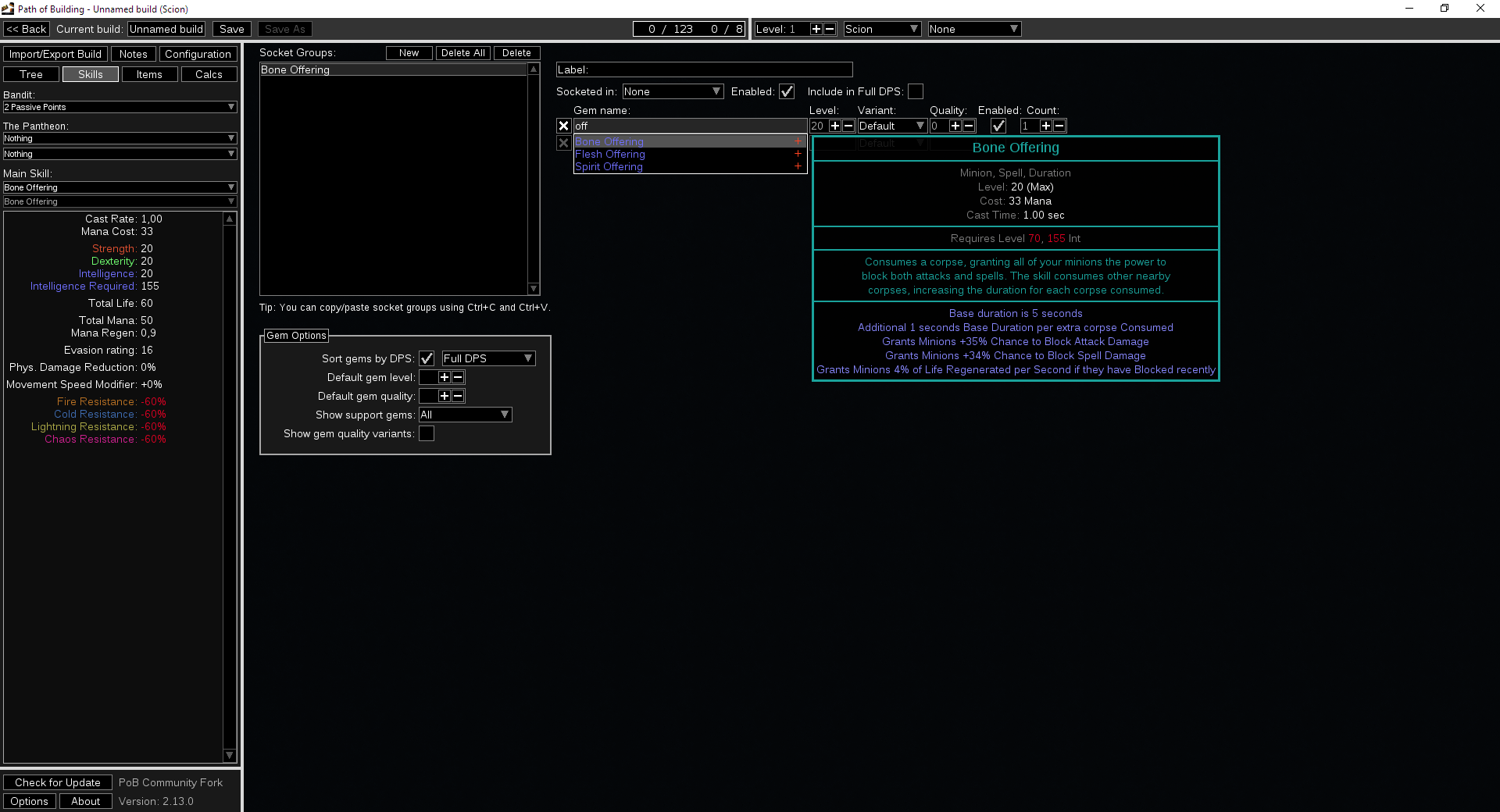Click the Default gem level field

pyautogui.click(x=429, y=377)
